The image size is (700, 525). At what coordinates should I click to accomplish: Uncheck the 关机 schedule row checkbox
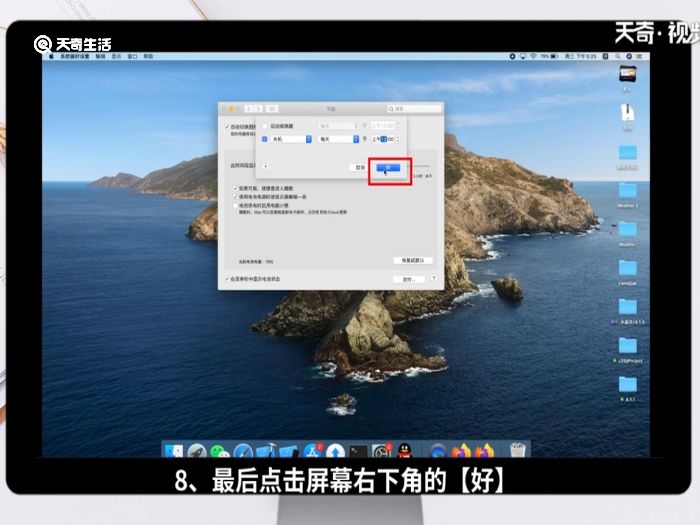click(x=264, y=139)
